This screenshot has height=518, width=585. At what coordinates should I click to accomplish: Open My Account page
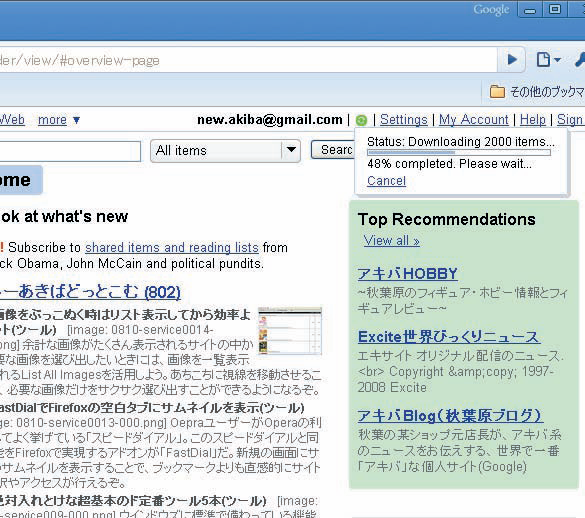tap(473, 120)
